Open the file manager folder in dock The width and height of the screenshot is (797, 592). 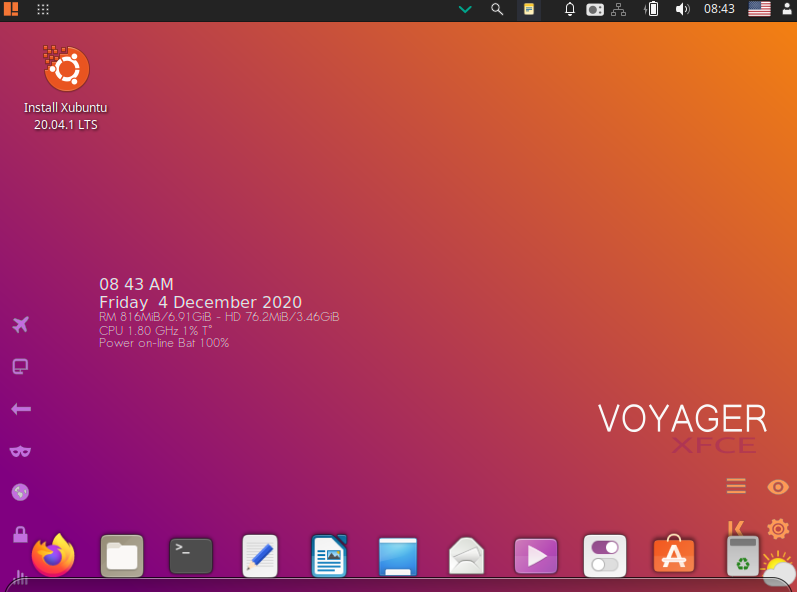[x=122, y=556]
